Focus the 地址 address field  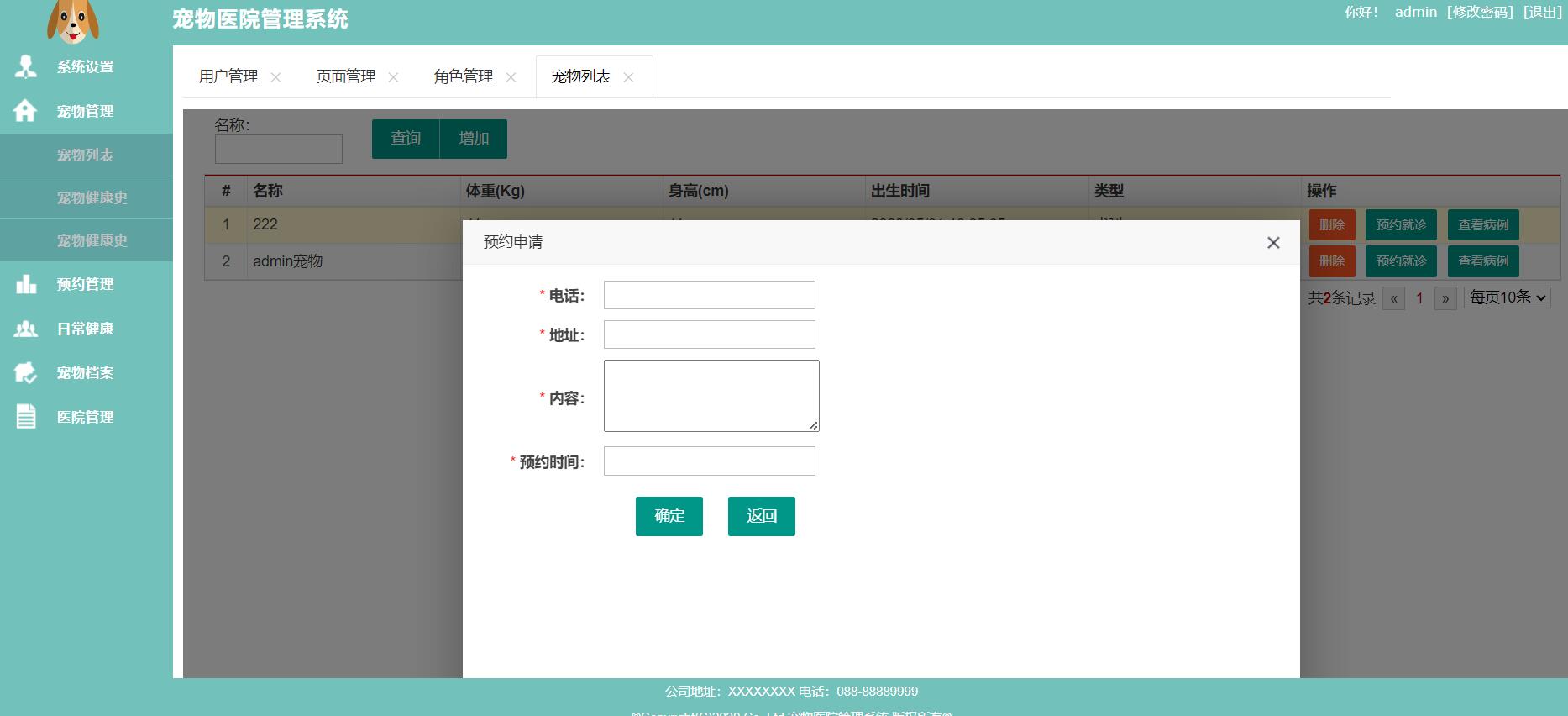[x=710, y=334]
